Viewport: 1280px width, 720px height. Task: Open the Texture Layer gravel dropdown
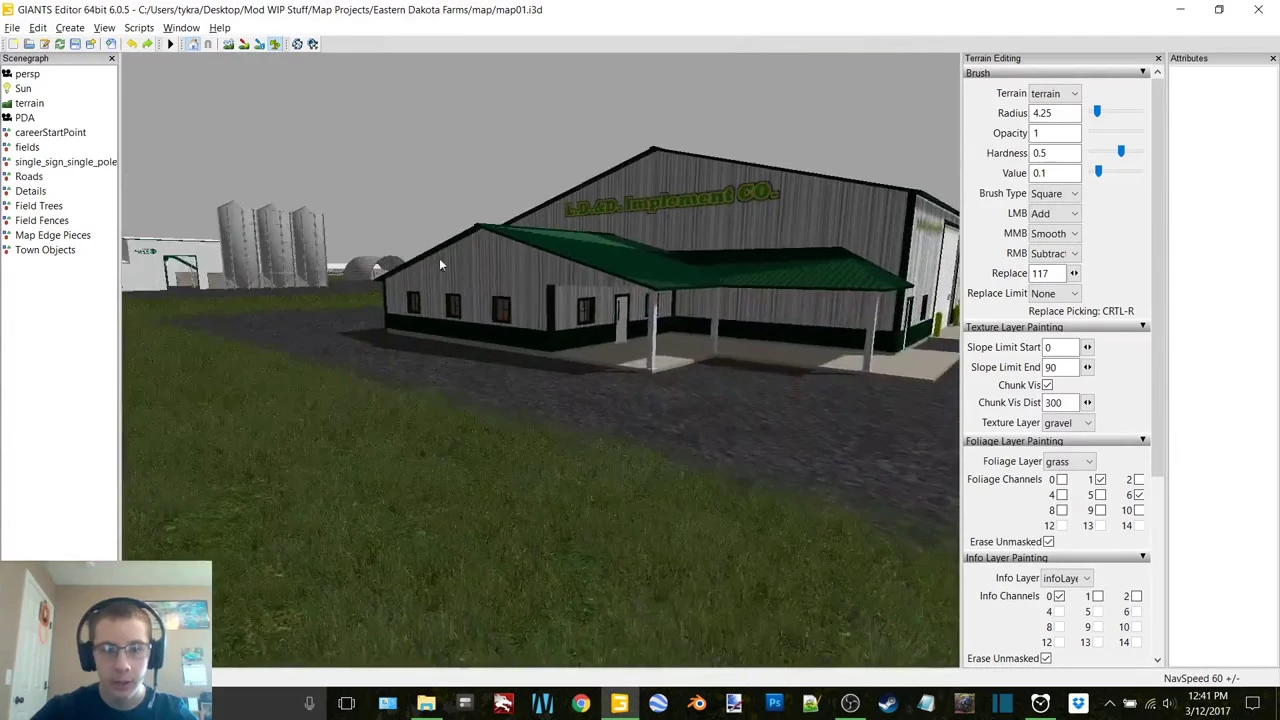pos(1068,422)
